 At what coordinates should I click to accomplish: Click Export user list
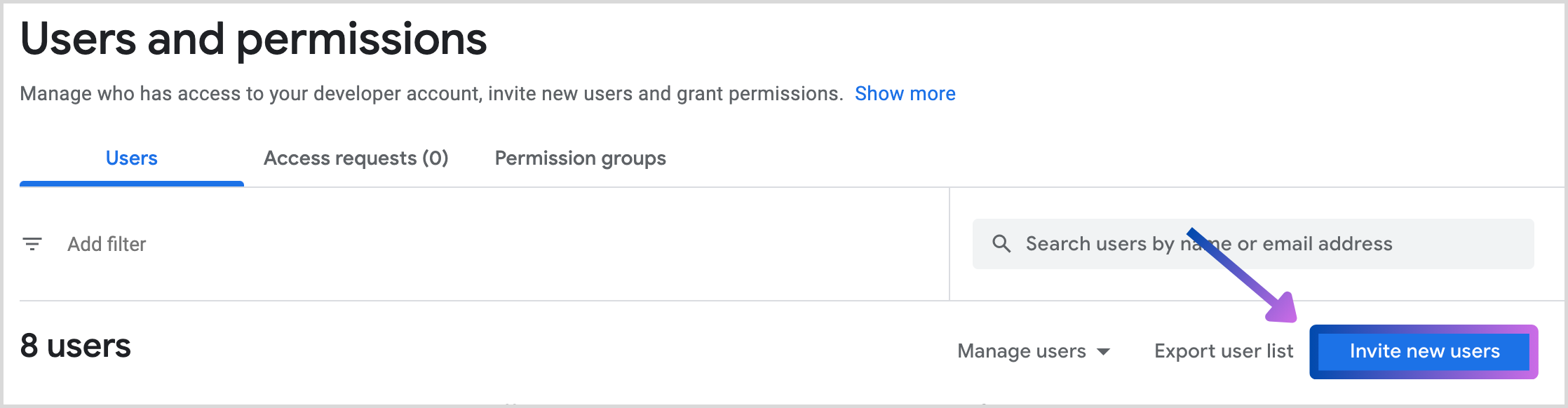(1223, 351)
